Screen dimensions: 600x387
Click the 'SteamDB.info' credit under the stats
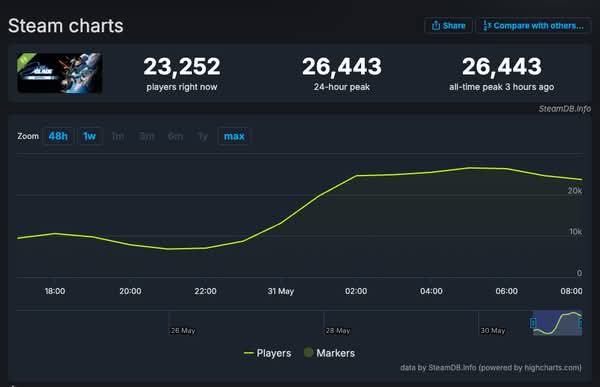[564, 109]
